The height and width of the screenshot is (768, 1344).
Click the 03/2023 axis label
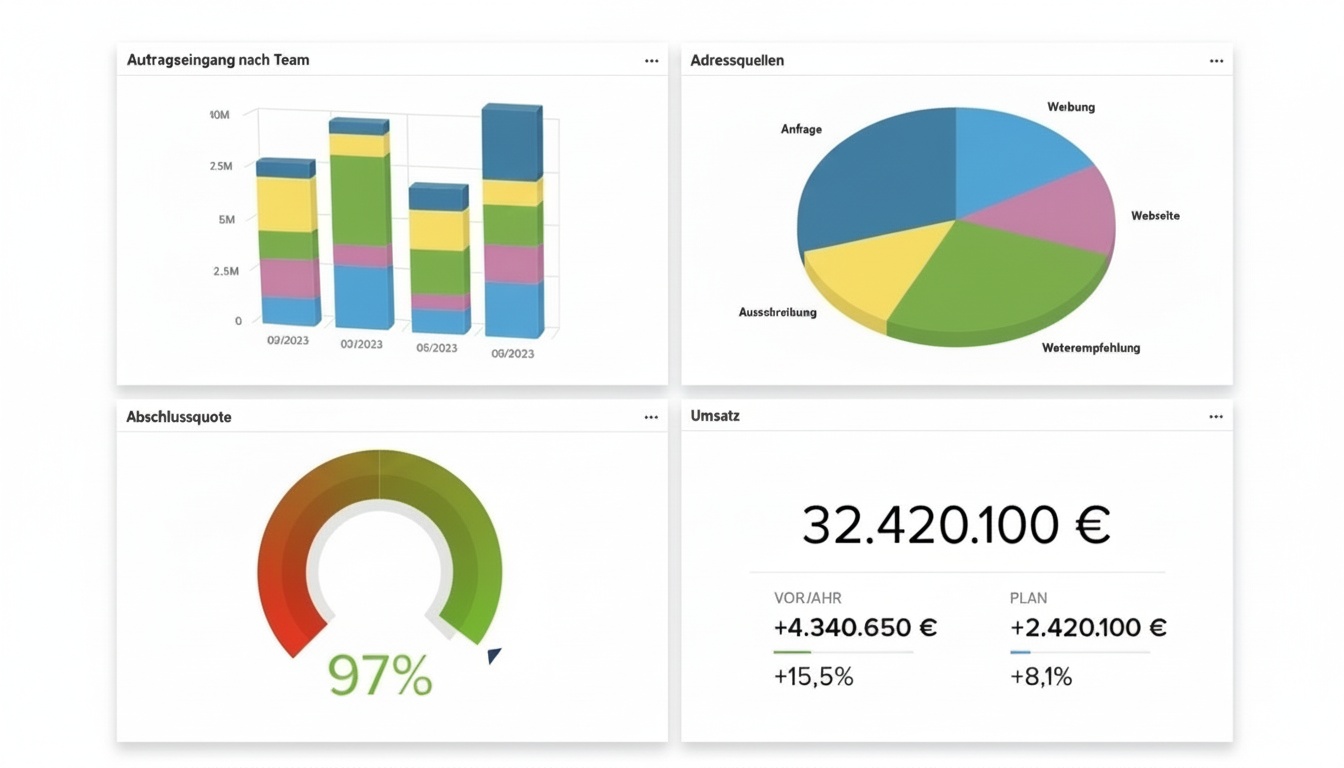(288, 339)
